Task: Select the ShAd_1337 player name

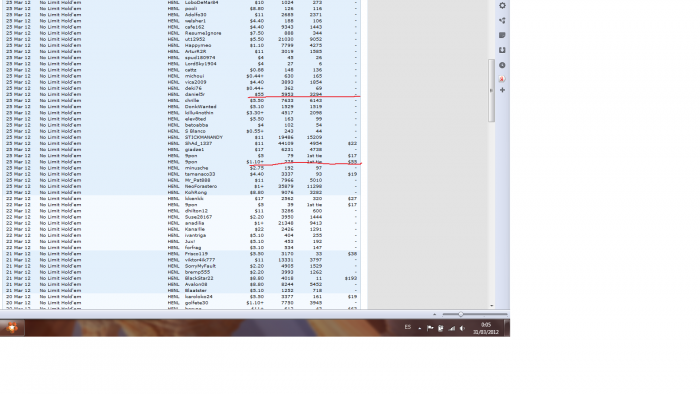Action: pos(198,144)
